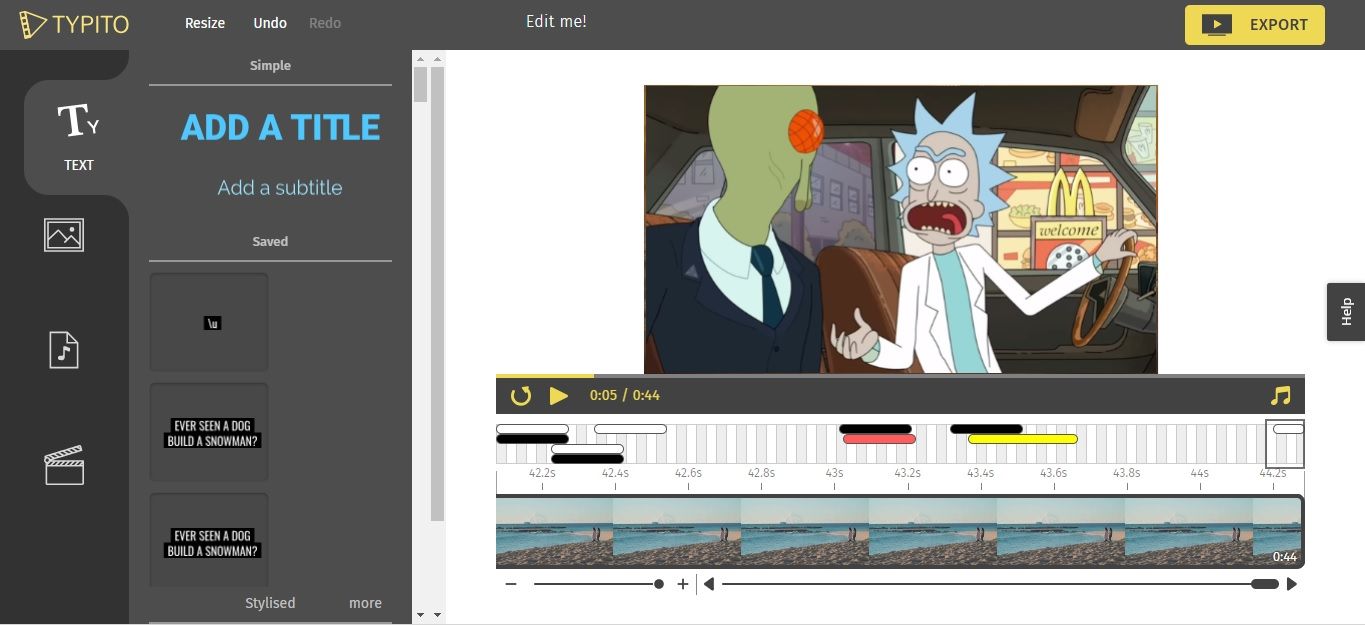Viewport: 1365px width, 625px height.
Task: Insert the 'ADD A TITLE' text template
Action: (x=280, y=127)
